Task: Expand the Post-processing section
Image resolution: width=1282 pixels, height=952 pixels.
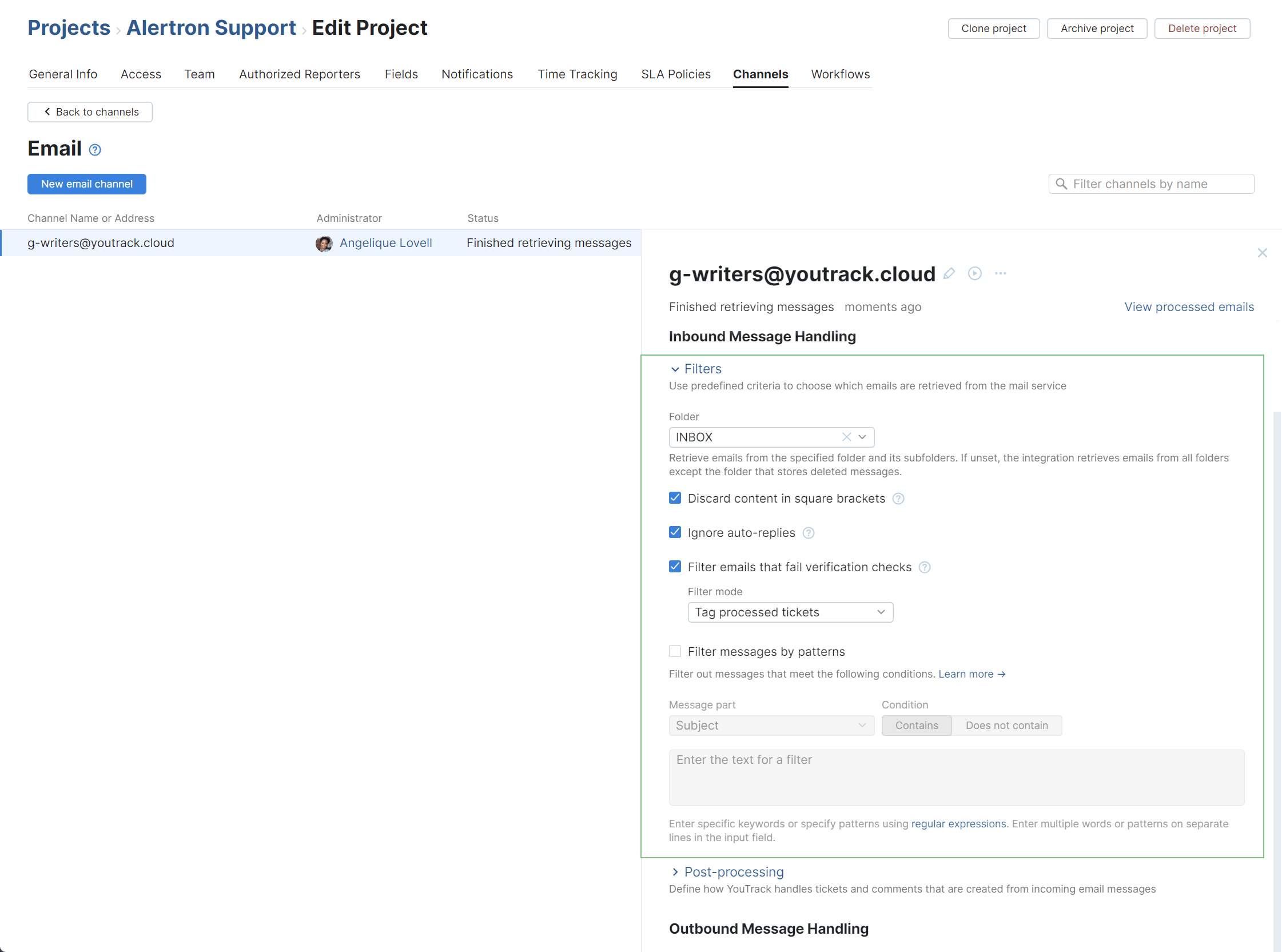Action: point(734,872)
